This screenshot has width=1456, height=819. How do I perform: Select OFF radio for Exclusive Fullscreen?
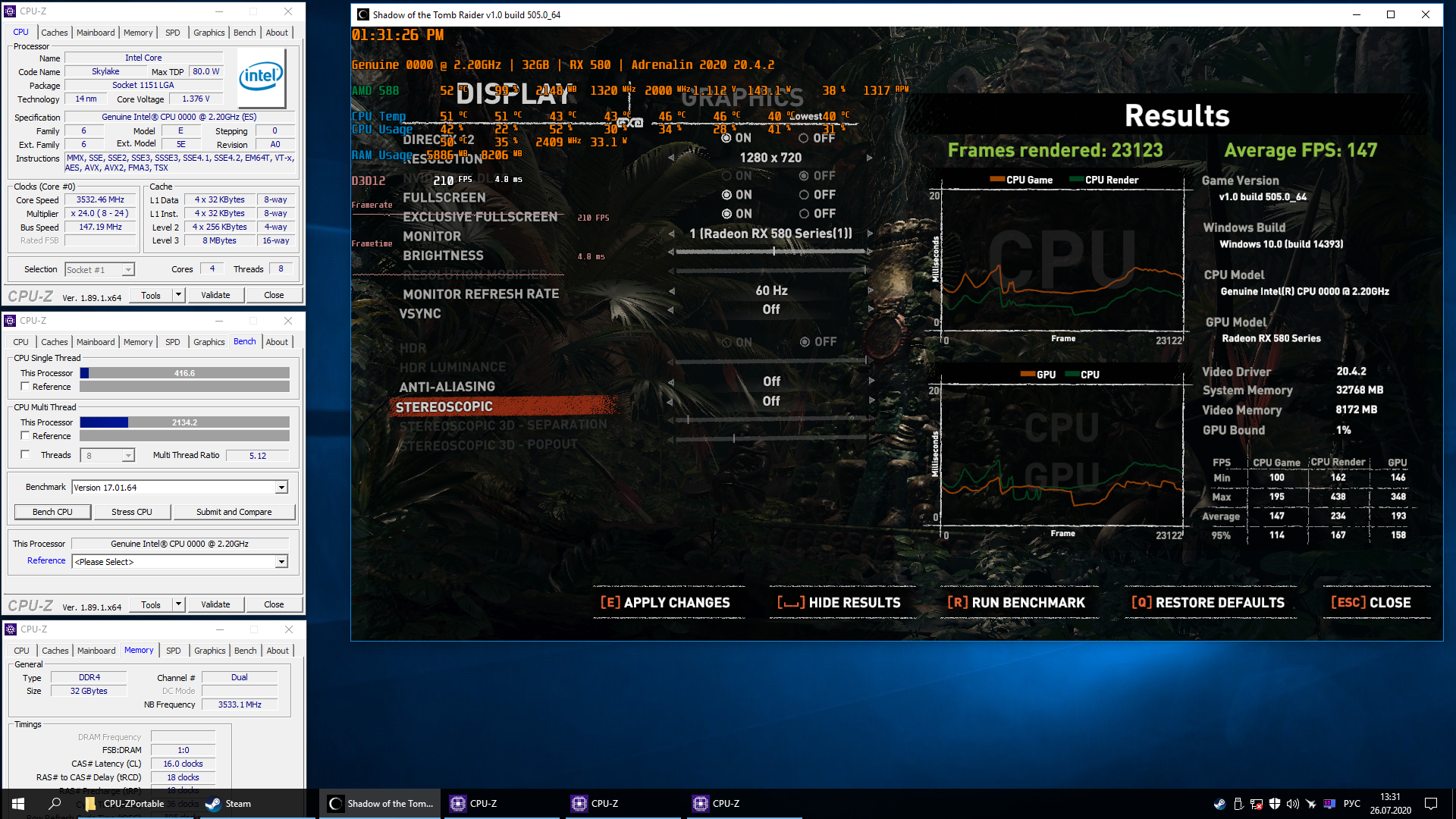click(x=804, y=214)
